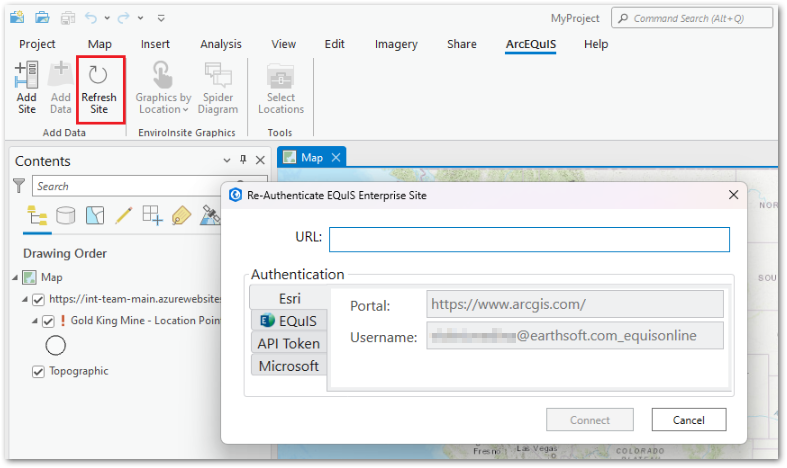Click the Gold King Mine circle symbol
Viewport: 787px width, 468px height.
[56, 345]
